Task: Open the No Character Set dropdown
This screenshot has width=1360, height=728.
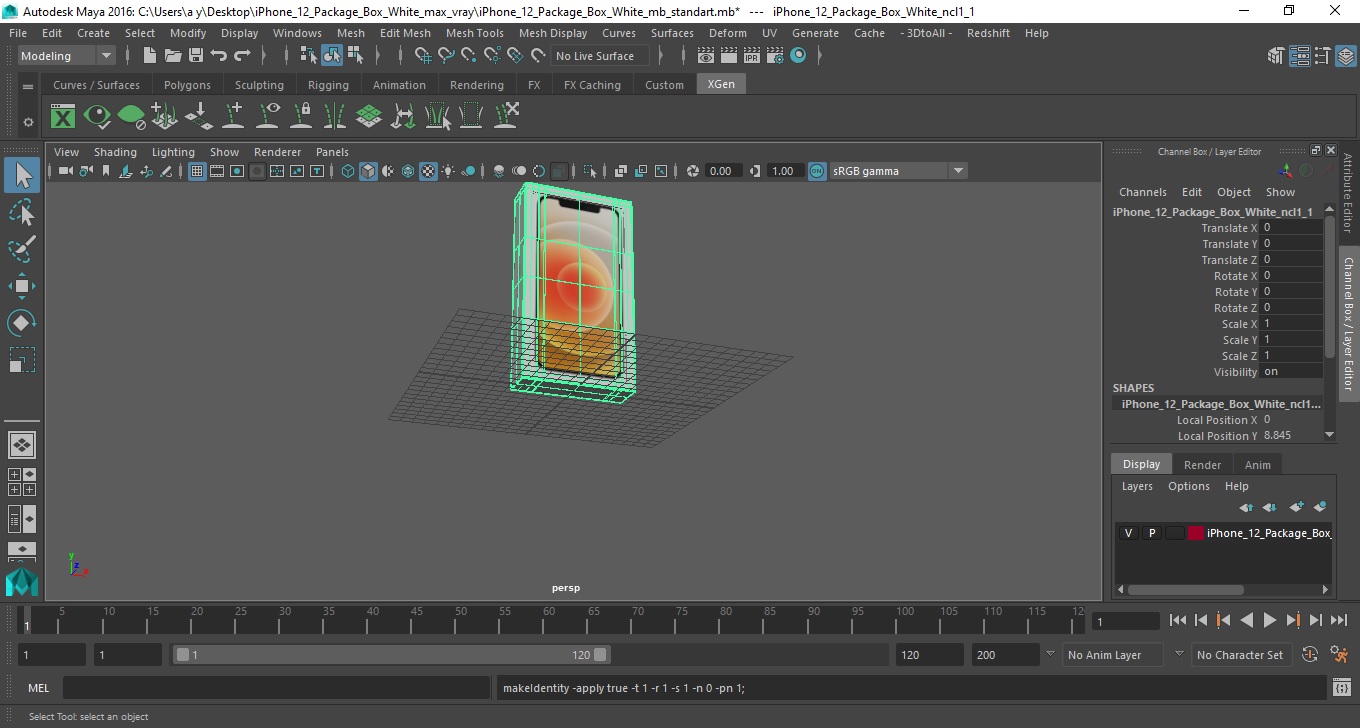Action: pos(1240,655)
